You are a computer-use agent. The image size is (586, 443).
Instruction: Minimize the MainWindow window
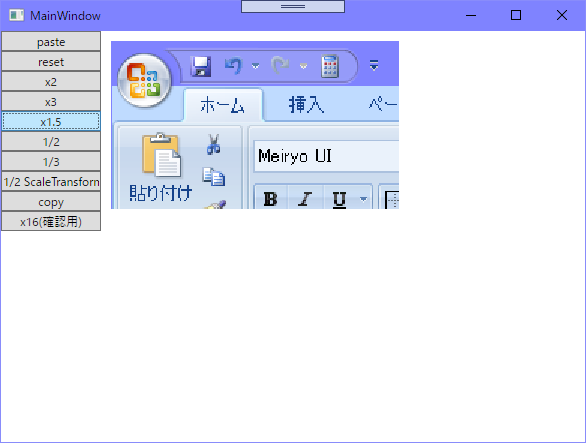(x=471, y=15)
